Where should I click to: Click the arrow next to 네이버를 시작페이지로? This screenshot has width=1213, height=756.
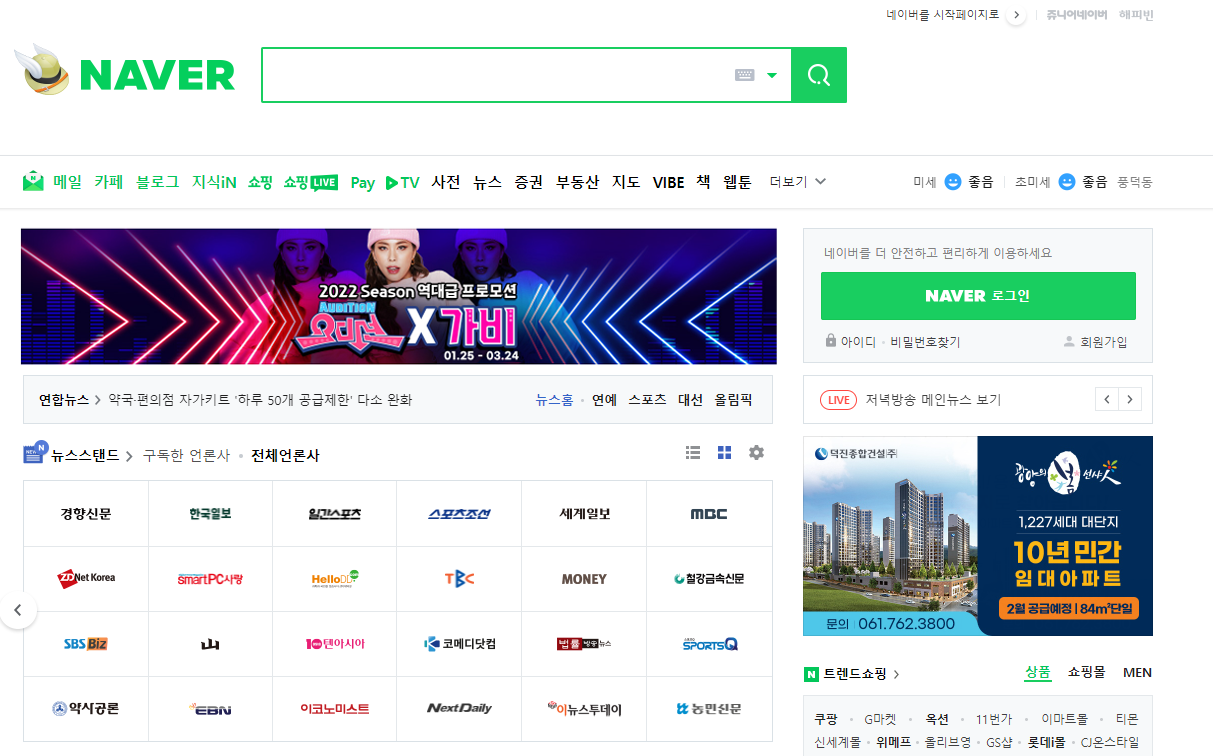coord(1017,15)
